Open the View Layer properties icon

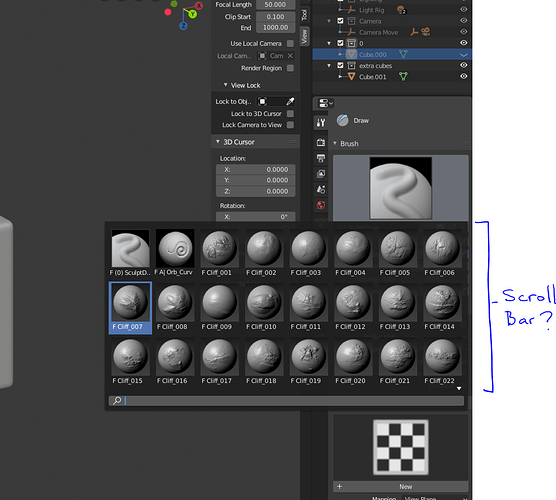(x=321, y=174)
